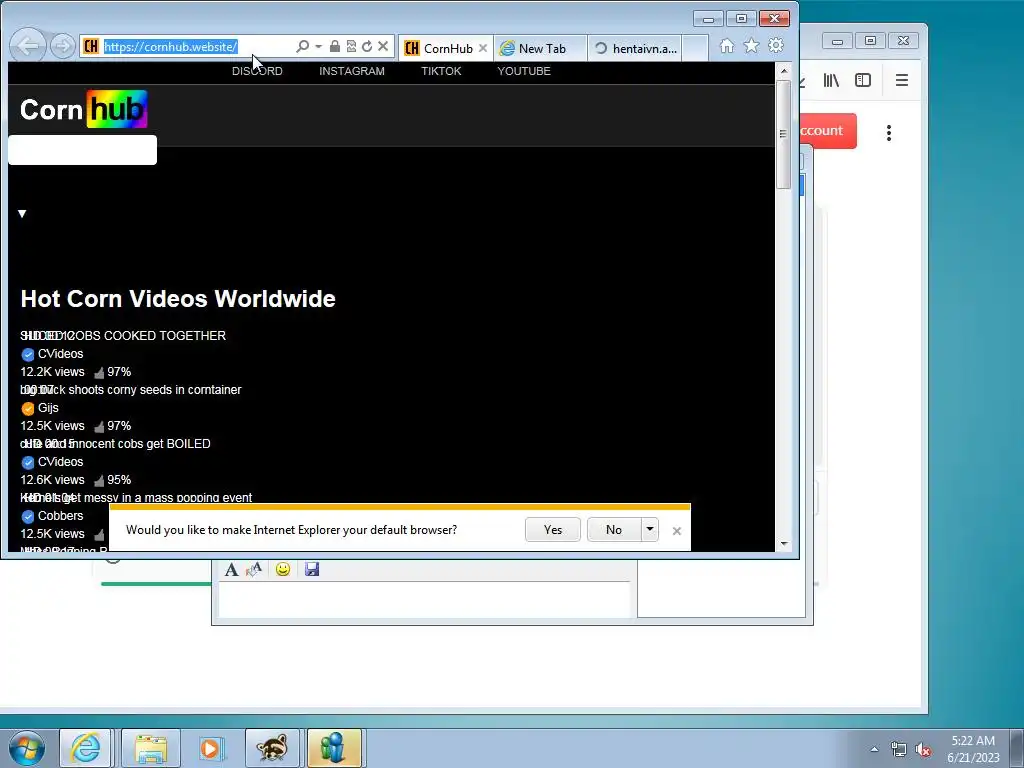
Task: Open the Library icon in the Firefox window
Action: [831, 80]
